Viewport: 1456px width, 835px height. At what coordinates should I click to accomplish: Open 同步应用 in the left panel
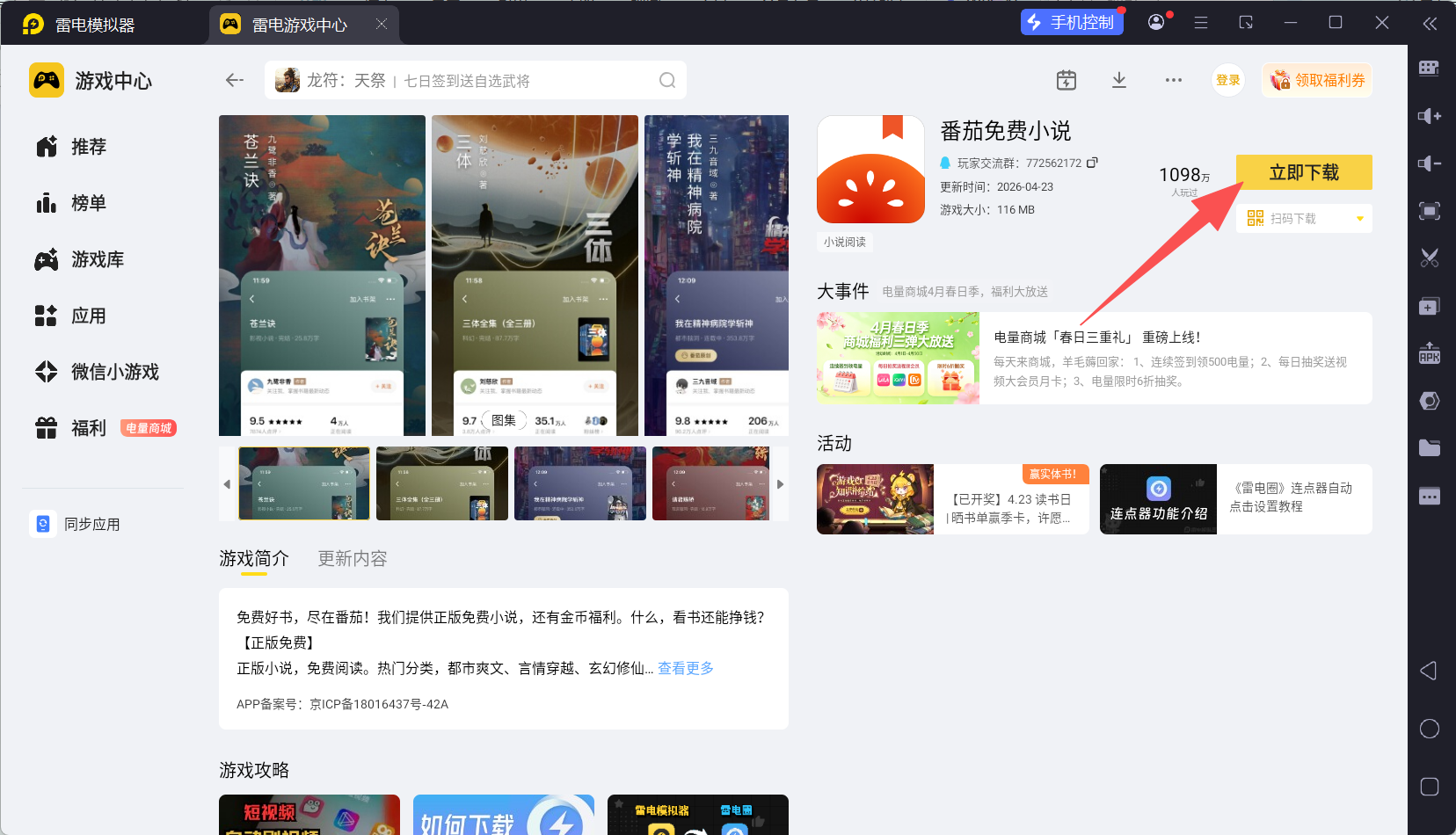(76, 524)
